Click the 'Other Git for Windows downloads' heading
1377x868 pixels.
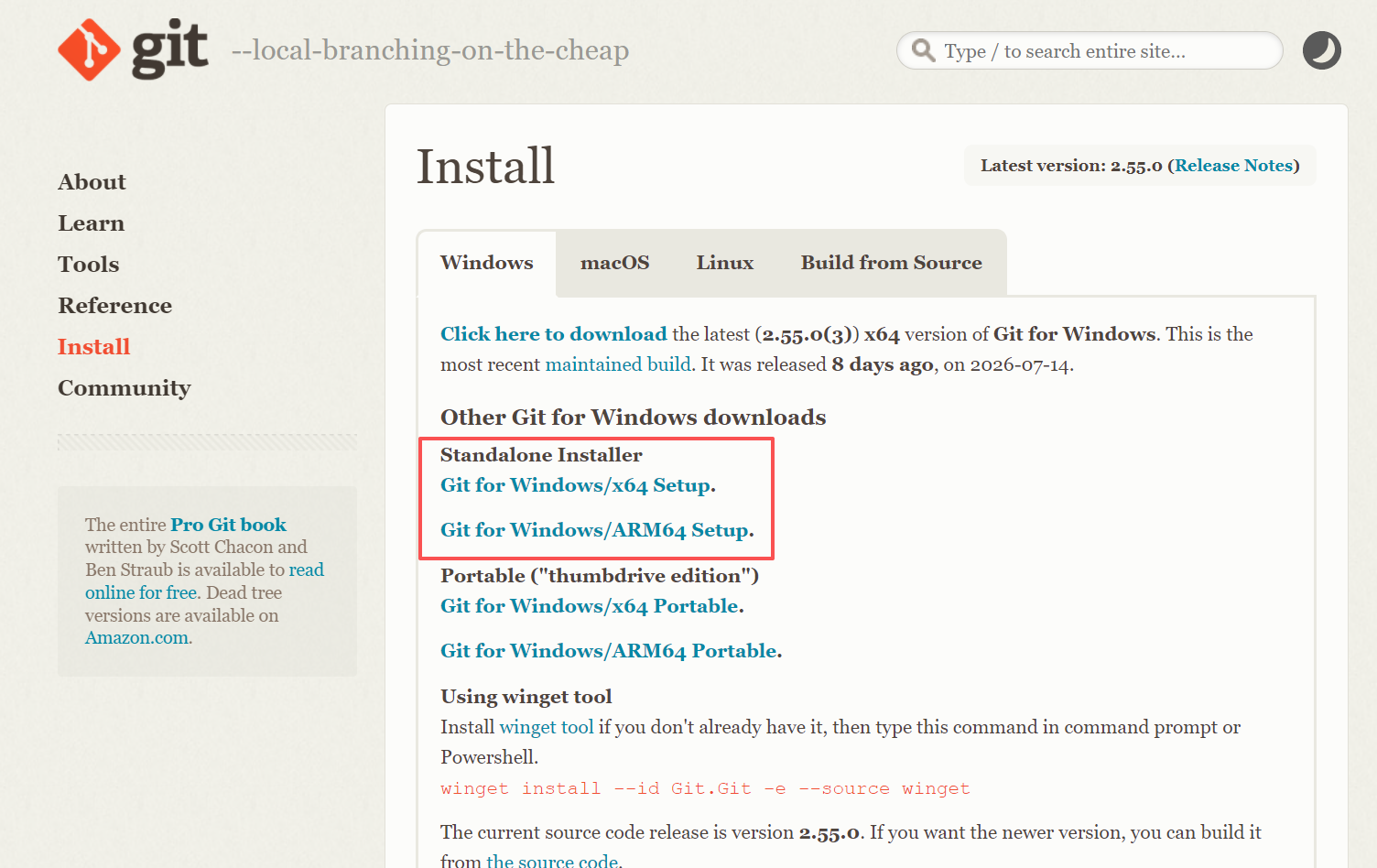(633, 418)
